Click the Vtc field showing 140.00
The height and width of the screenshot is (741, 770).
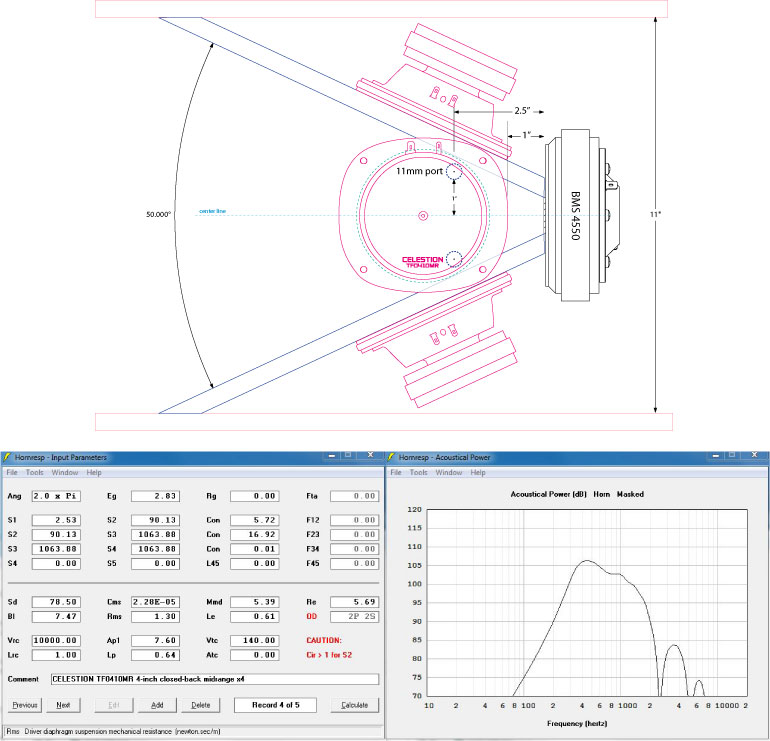[x=255, y=640]
